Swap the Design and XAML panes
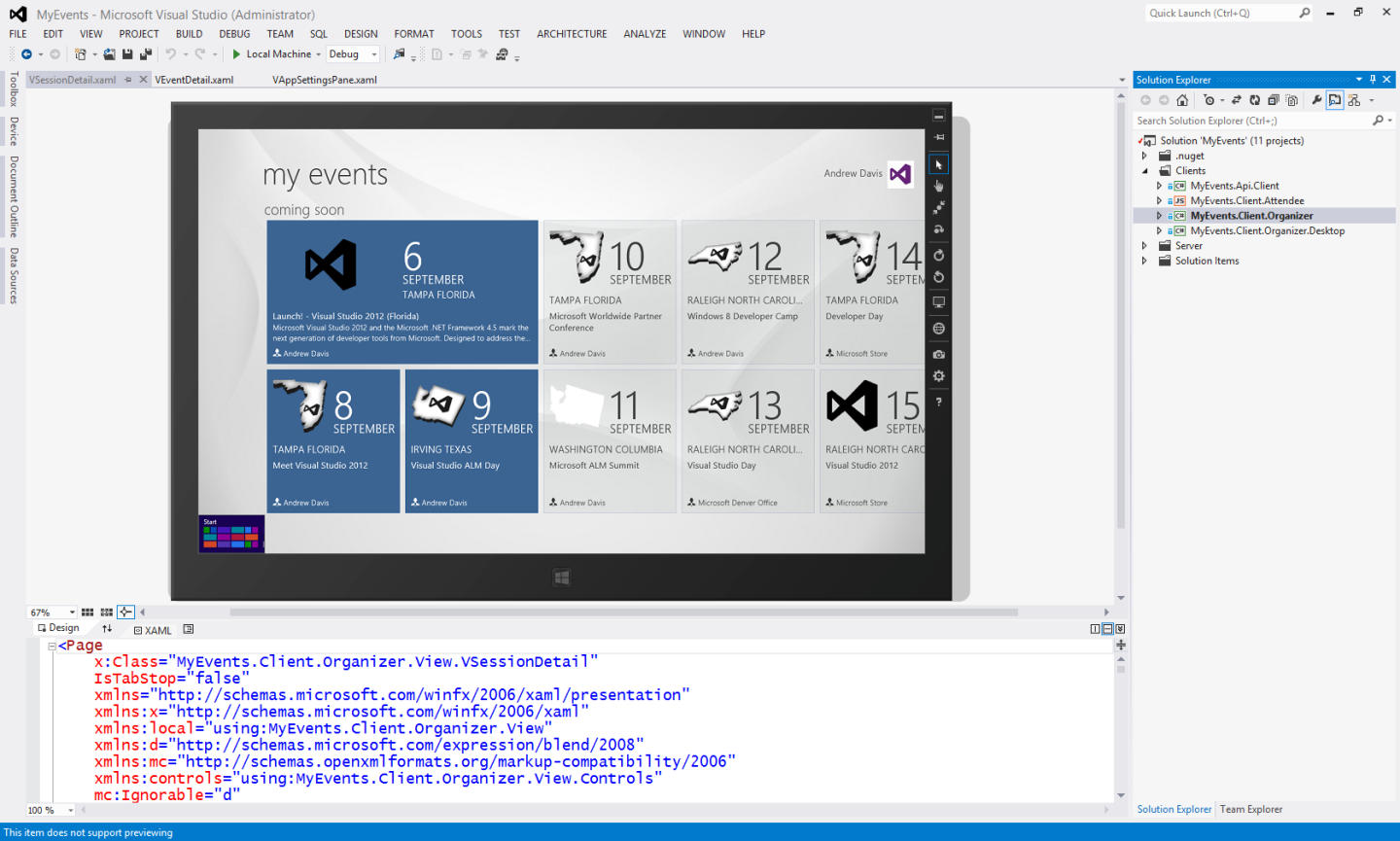Image resolution: width=1400 pixels, height=841 pixels. click(107, 628)
